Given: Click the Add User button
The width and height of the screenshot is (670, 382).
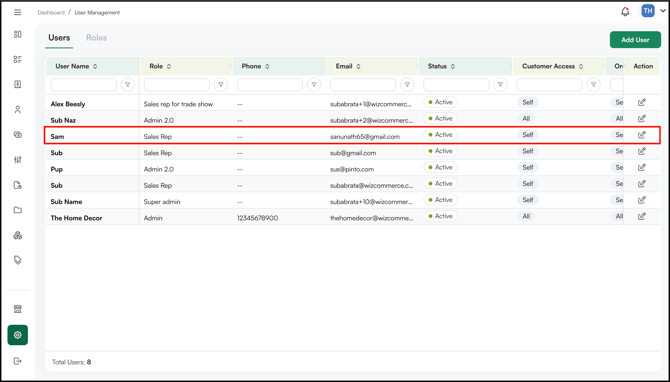Looking at the screenshot, I should [x=635, y=40].
